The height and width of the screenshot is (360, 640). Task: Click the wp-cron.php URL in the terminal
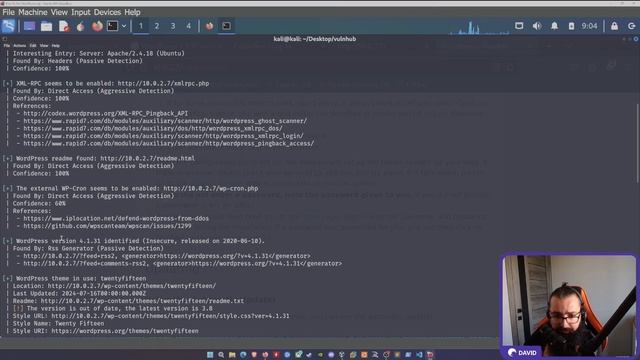pyautogui.click(x=211, y=189)
